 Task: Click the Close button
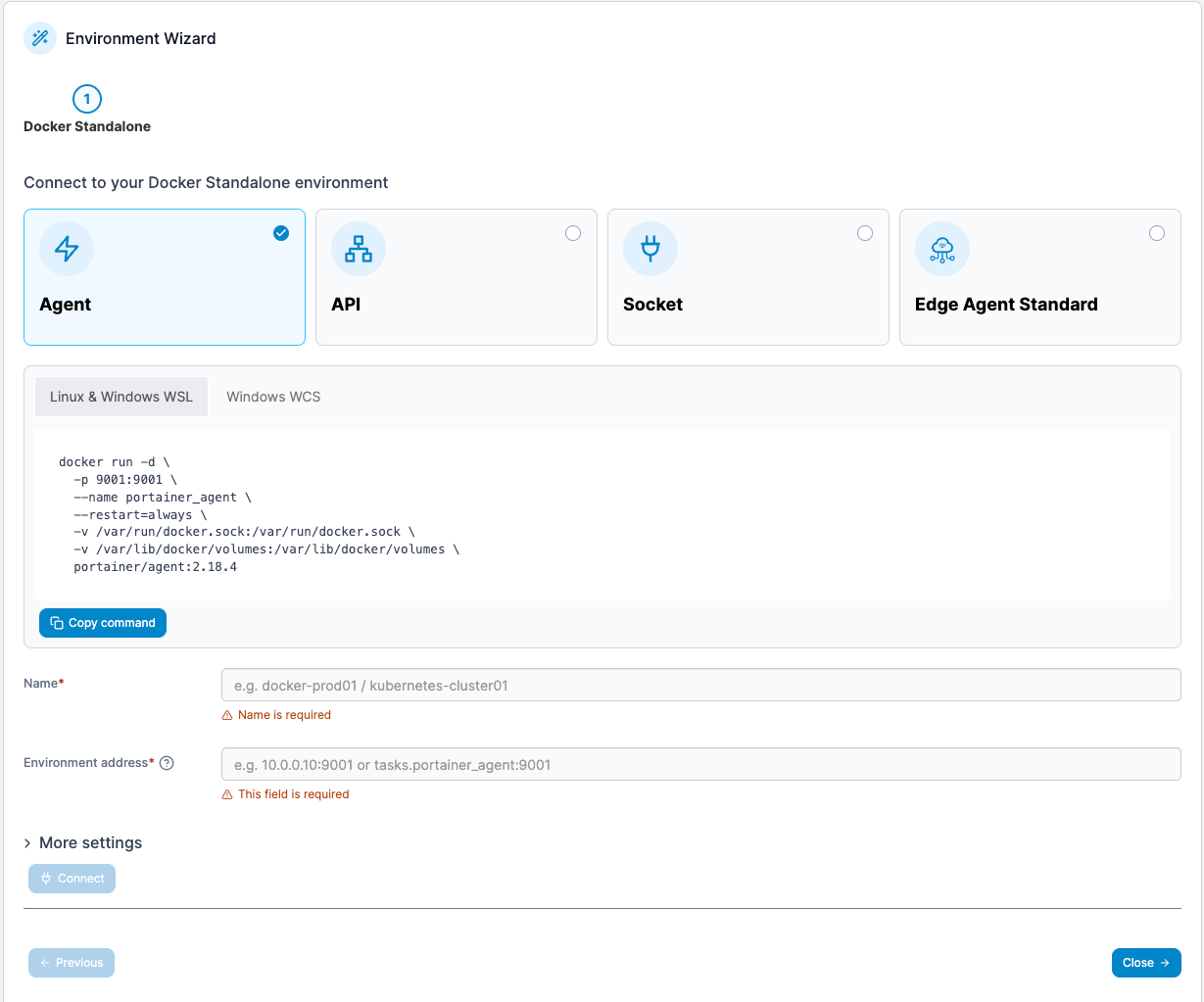1146,963
